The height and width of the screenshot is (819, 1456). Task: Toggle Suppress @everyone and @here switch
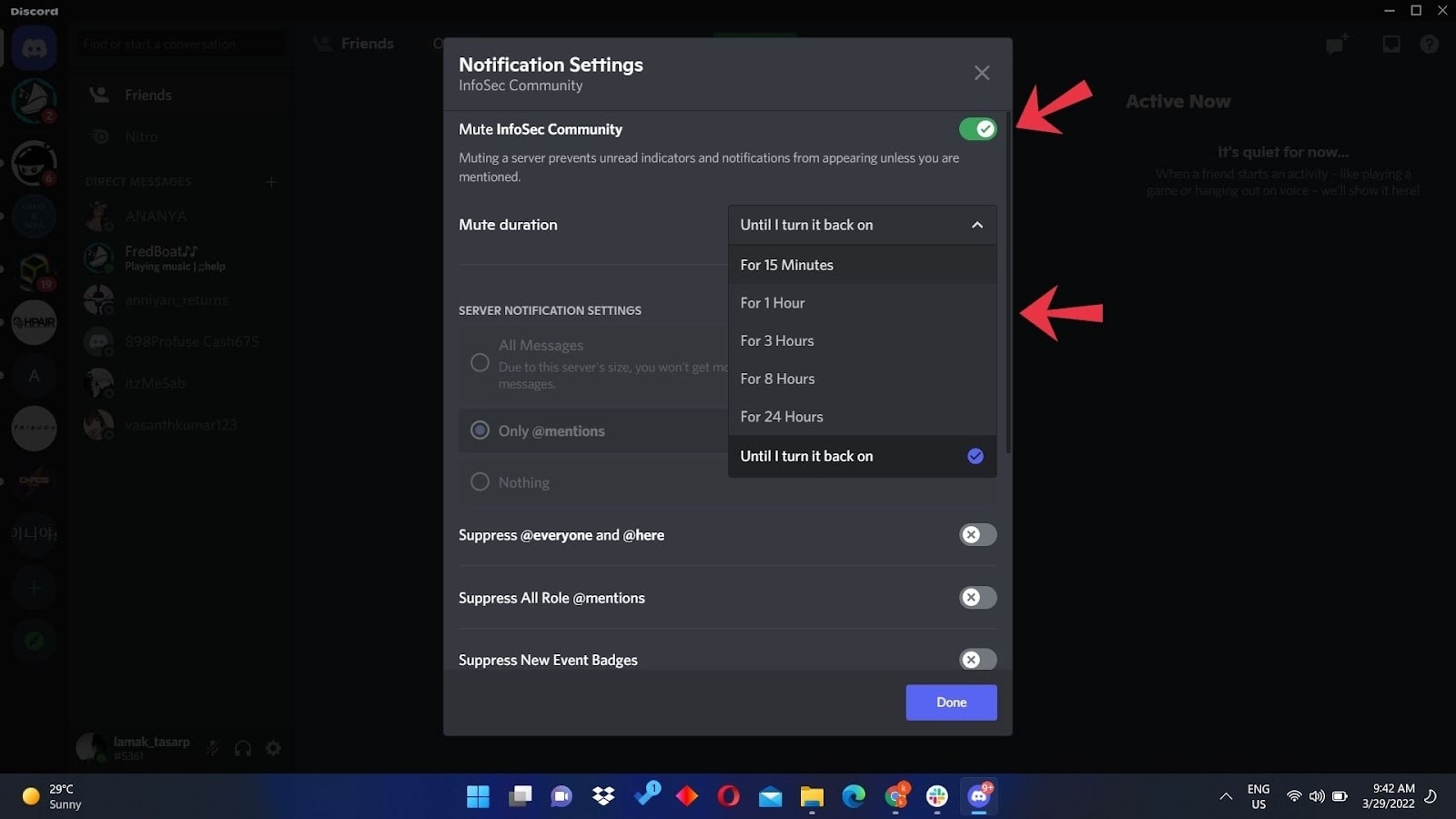[977, 535]
